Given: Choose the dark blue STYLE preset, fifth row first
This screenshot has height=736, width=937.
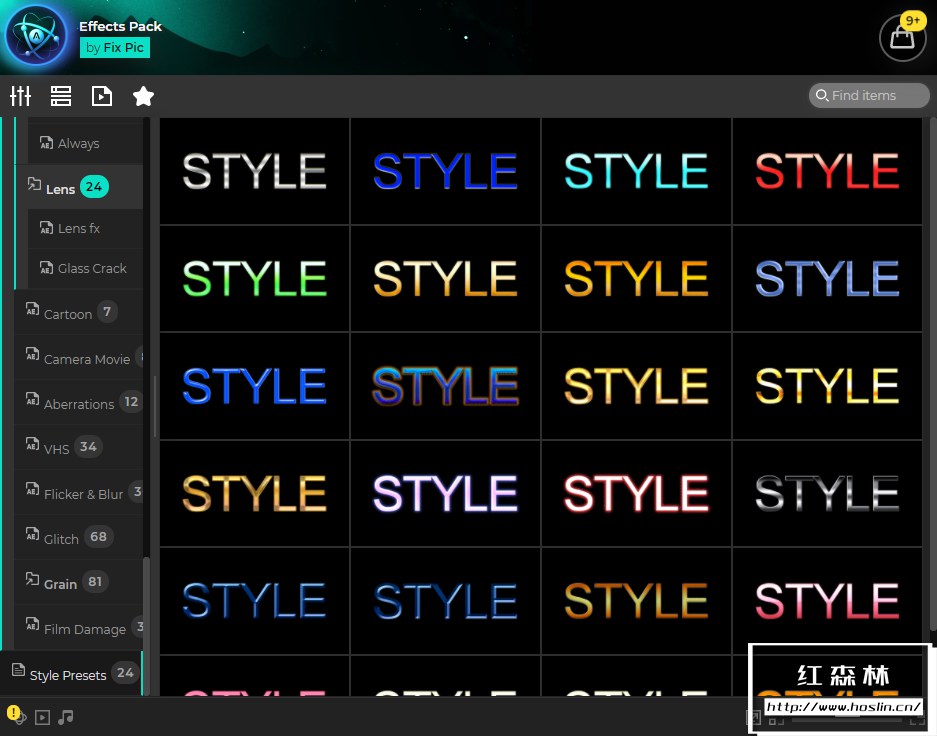Looking at the screenshot, I should [x=255, y=601].
